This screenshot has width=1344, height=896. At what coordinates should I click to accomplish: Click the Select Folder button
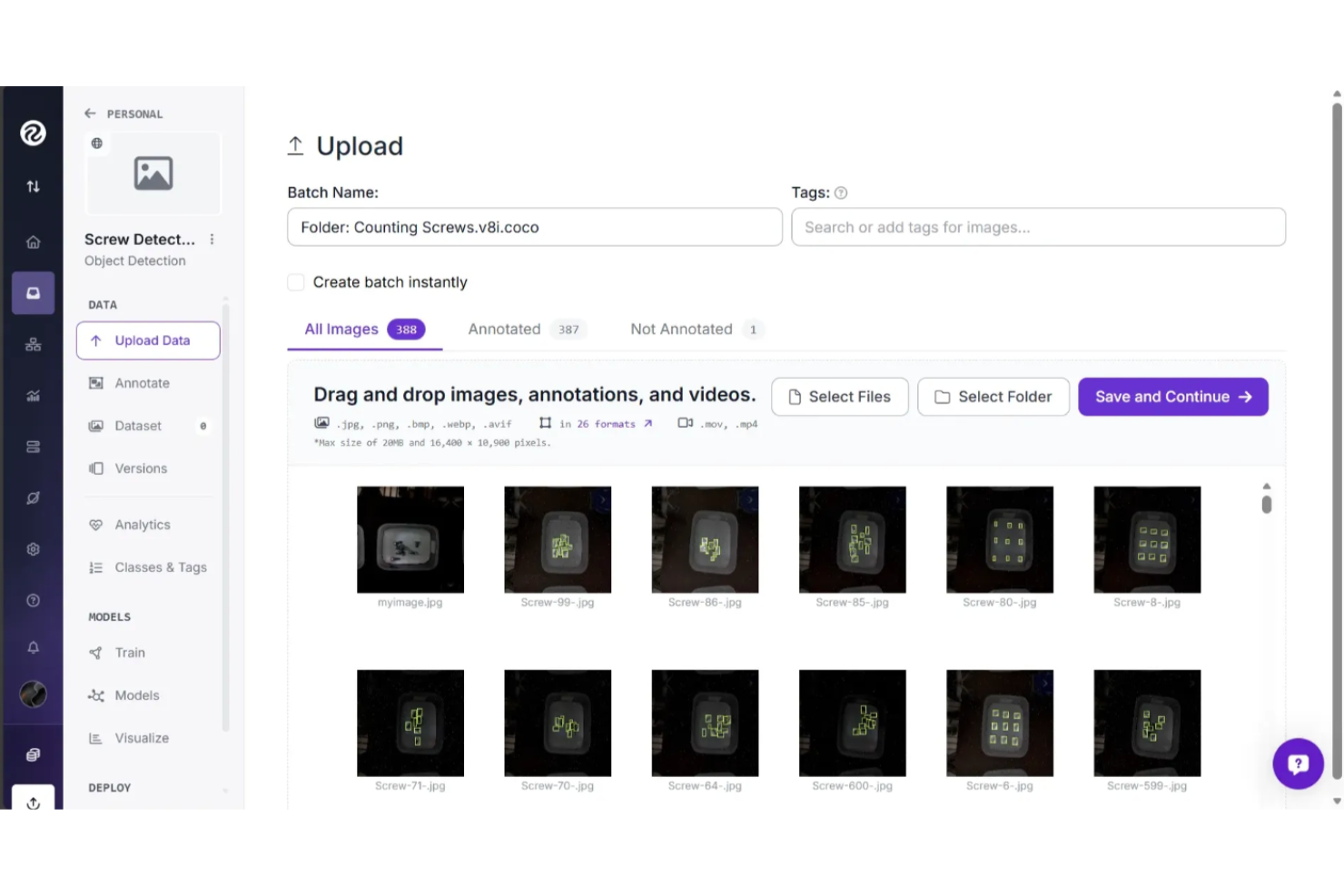coord(993,397)
